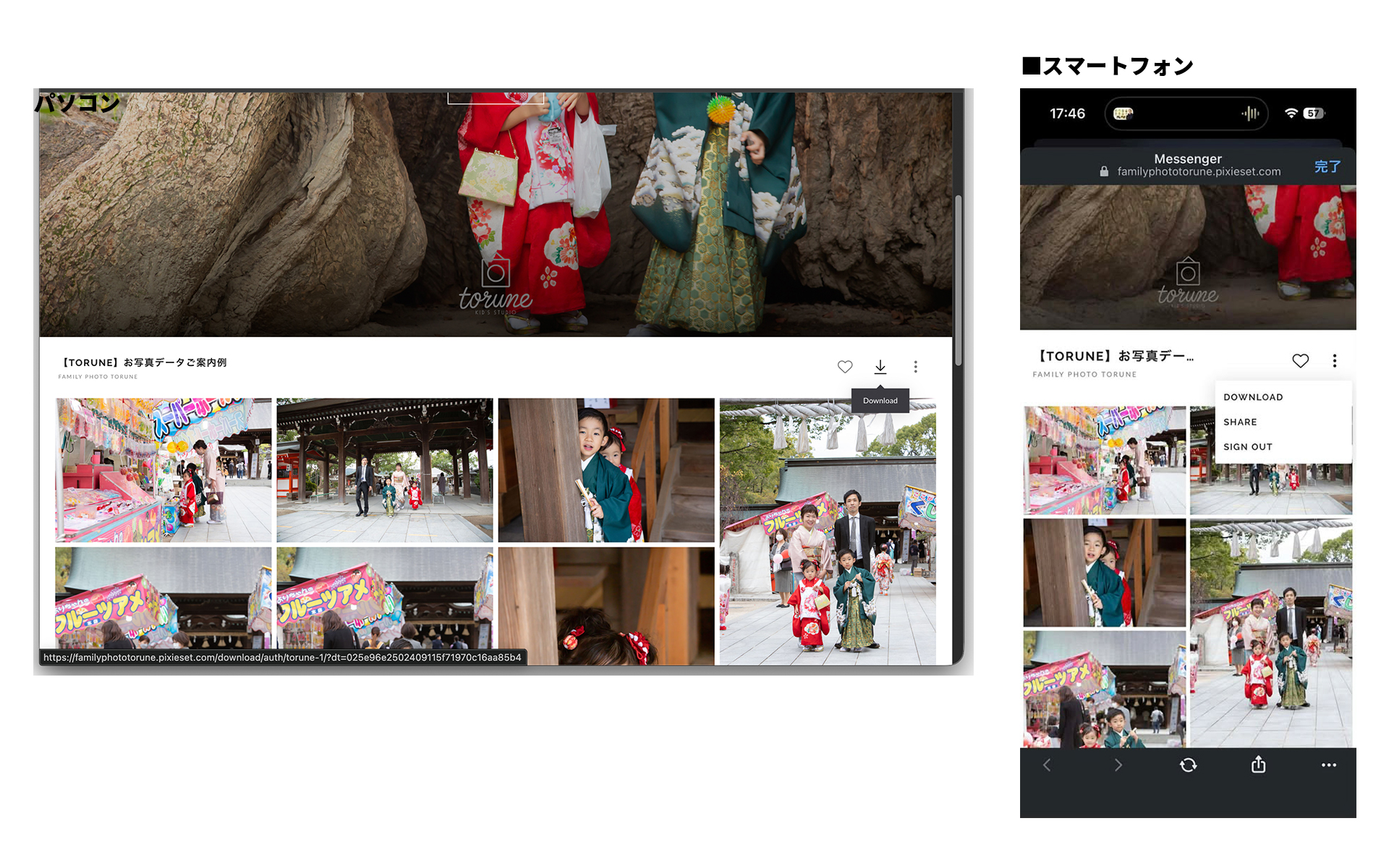Open the boy peeking behind pillar photo
The height and width of the screenshot is (868, 1389).
click(x=606, y=469)
